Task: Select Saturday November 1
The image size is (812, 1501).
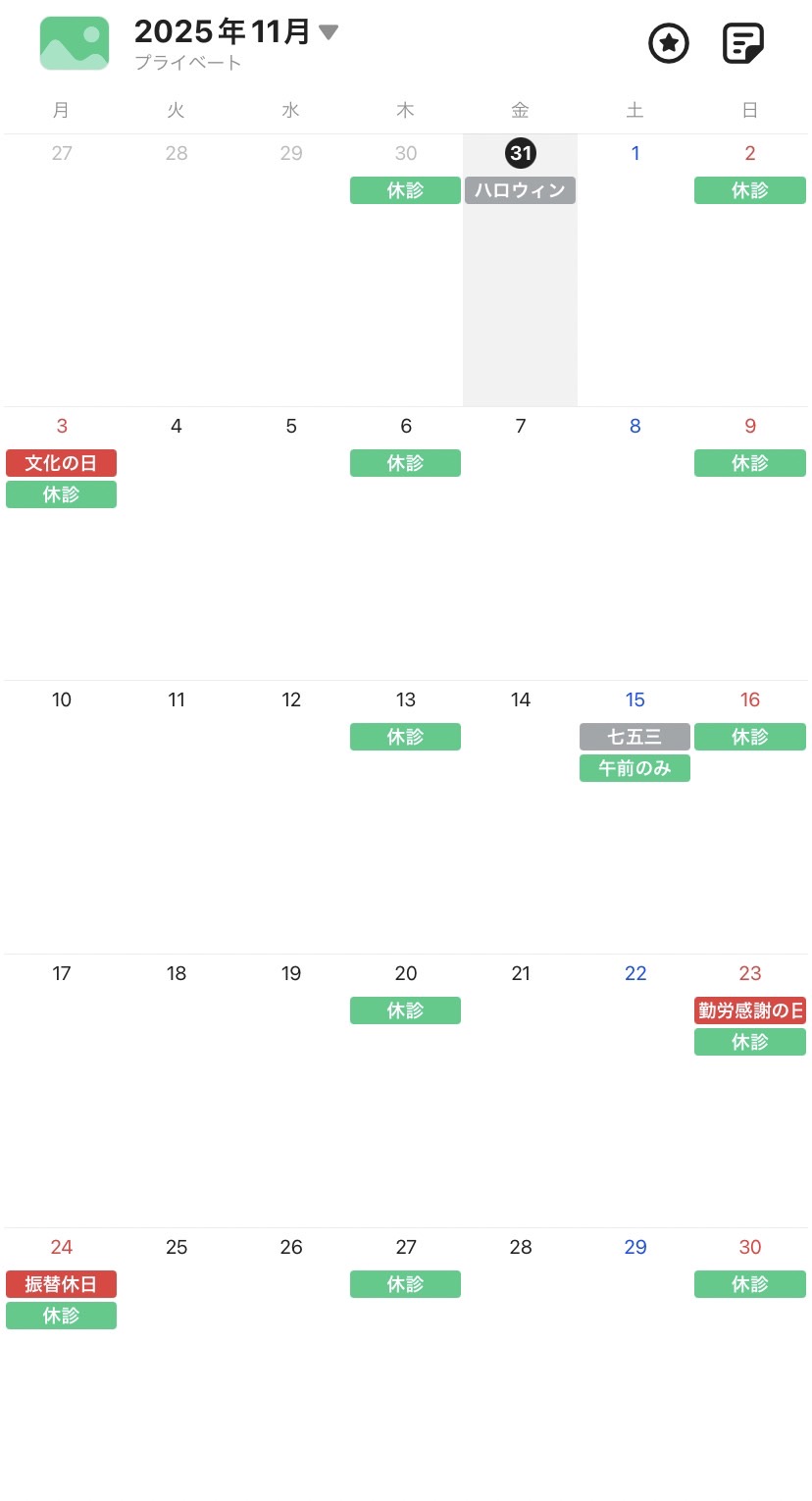Action: 635,153
